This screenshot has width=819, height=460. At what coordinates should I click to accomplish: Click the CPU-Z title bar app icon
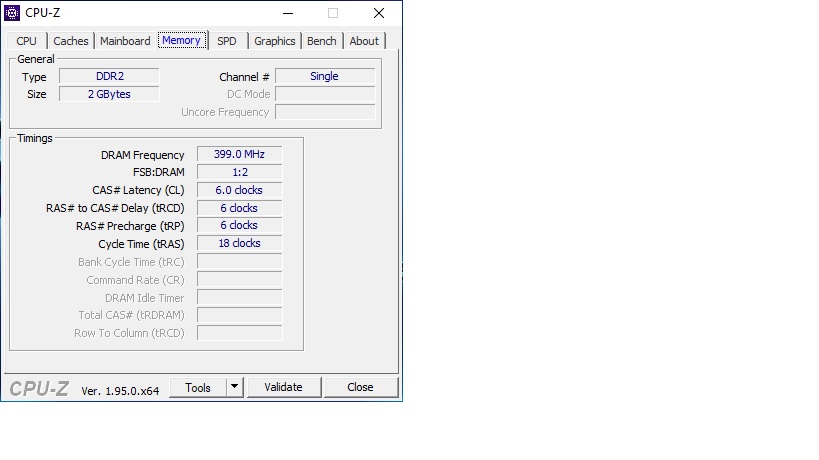[12, 13]
